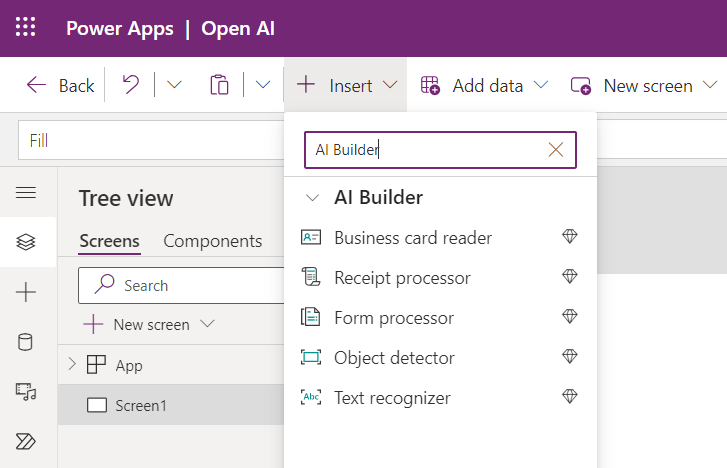
Task: Click the Text recognizer icon
Action: click(x=311, y=397)
